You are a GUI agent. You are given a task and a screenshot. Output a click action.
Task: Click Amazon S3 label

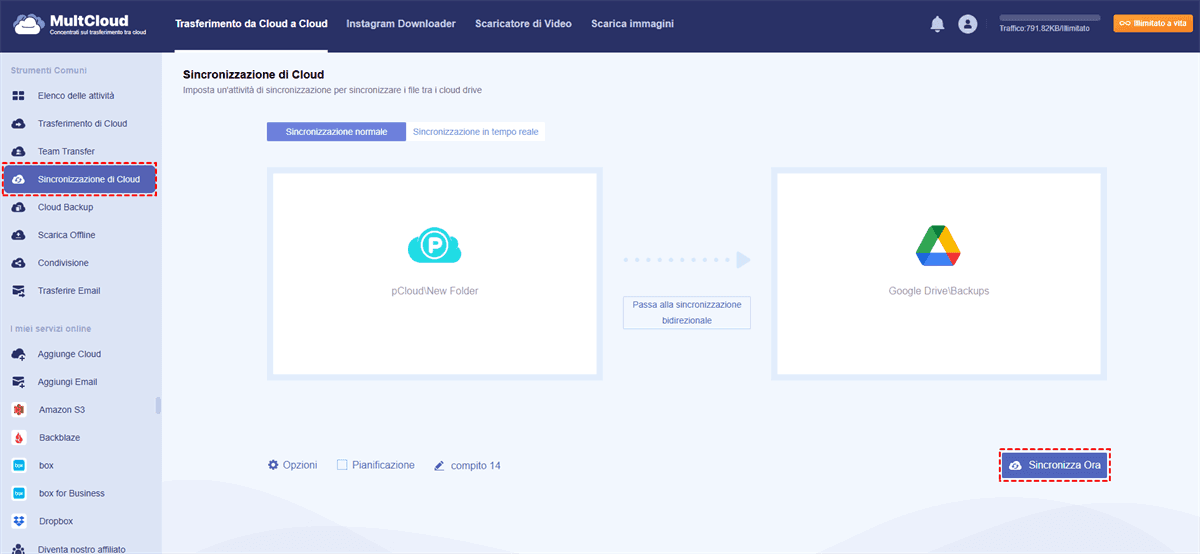(62, 410)
